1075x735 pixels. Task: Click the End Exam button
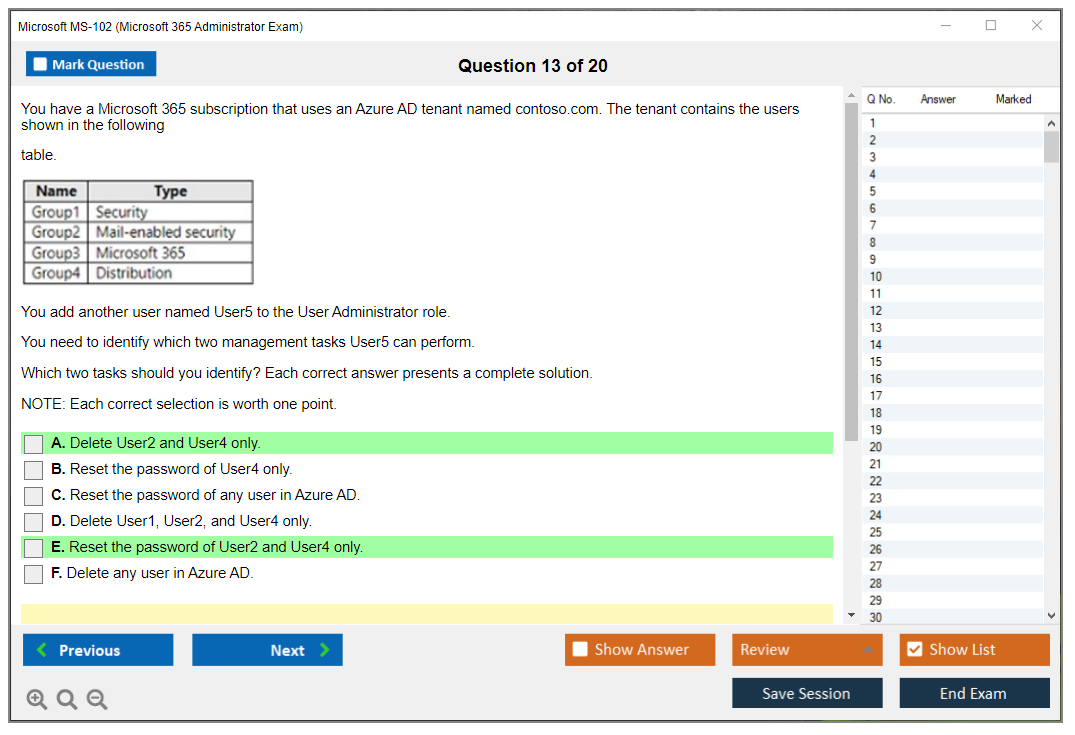974,693
